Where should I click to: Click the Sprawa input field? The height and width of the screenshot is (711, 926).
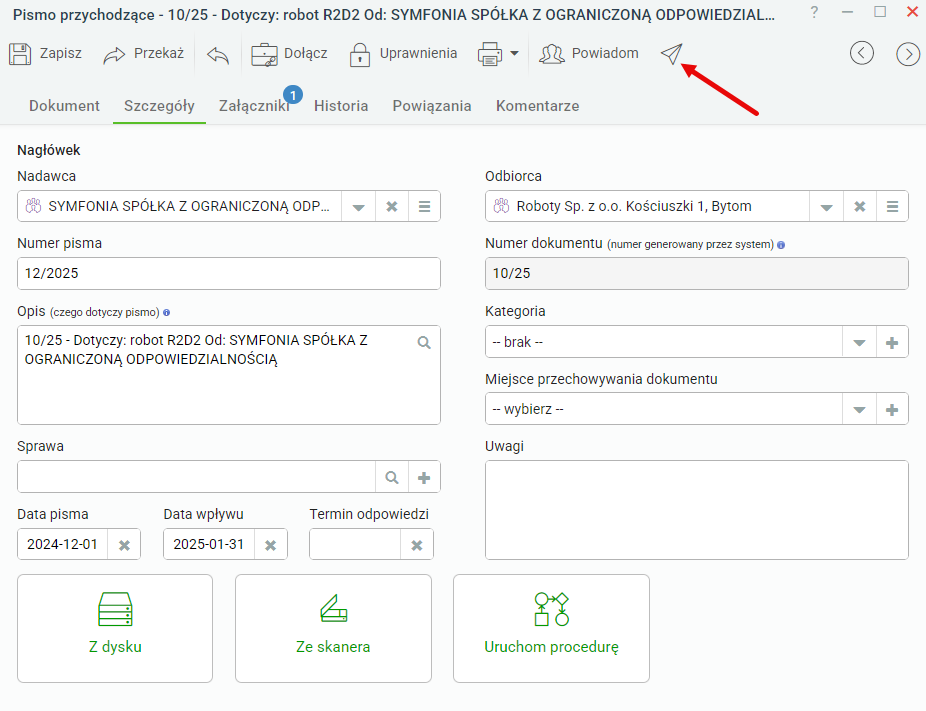pos(196,477)
